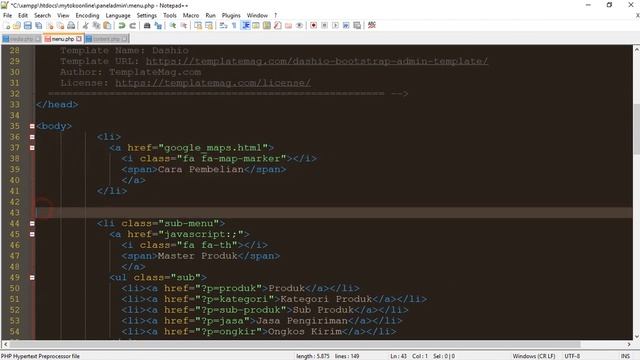
Task: Click the ABC spell-check toolbar icon
Action: coord(371,25)
